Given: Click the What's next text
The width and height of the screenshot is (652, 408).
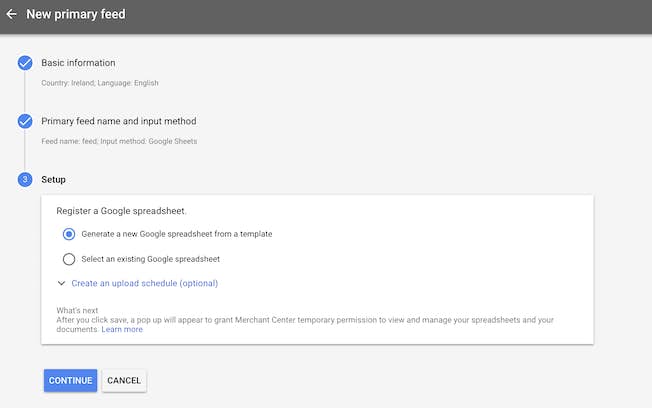Looking at the screenshot, I should coord(77,310).
